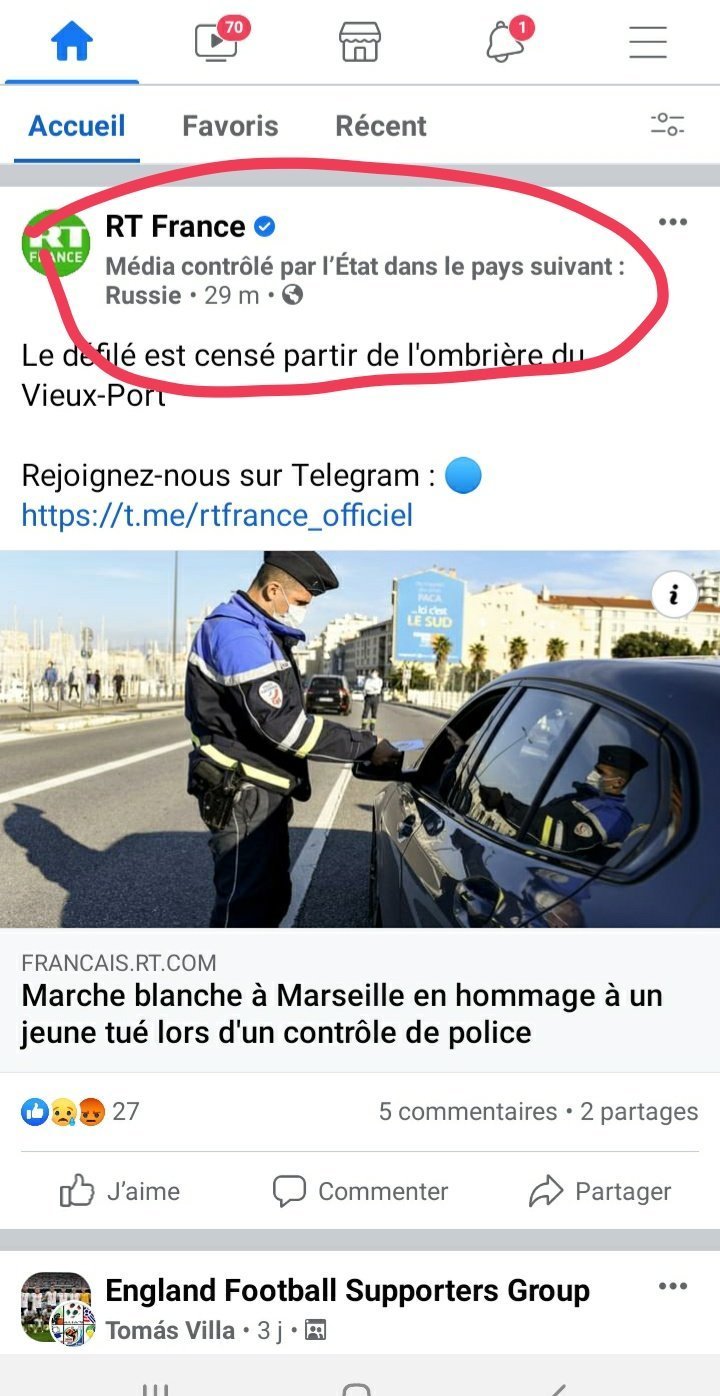Open the Marche blanche à Marseille article headline
This screenshot has height=1396, width=720.
[x=342, y=1013]
